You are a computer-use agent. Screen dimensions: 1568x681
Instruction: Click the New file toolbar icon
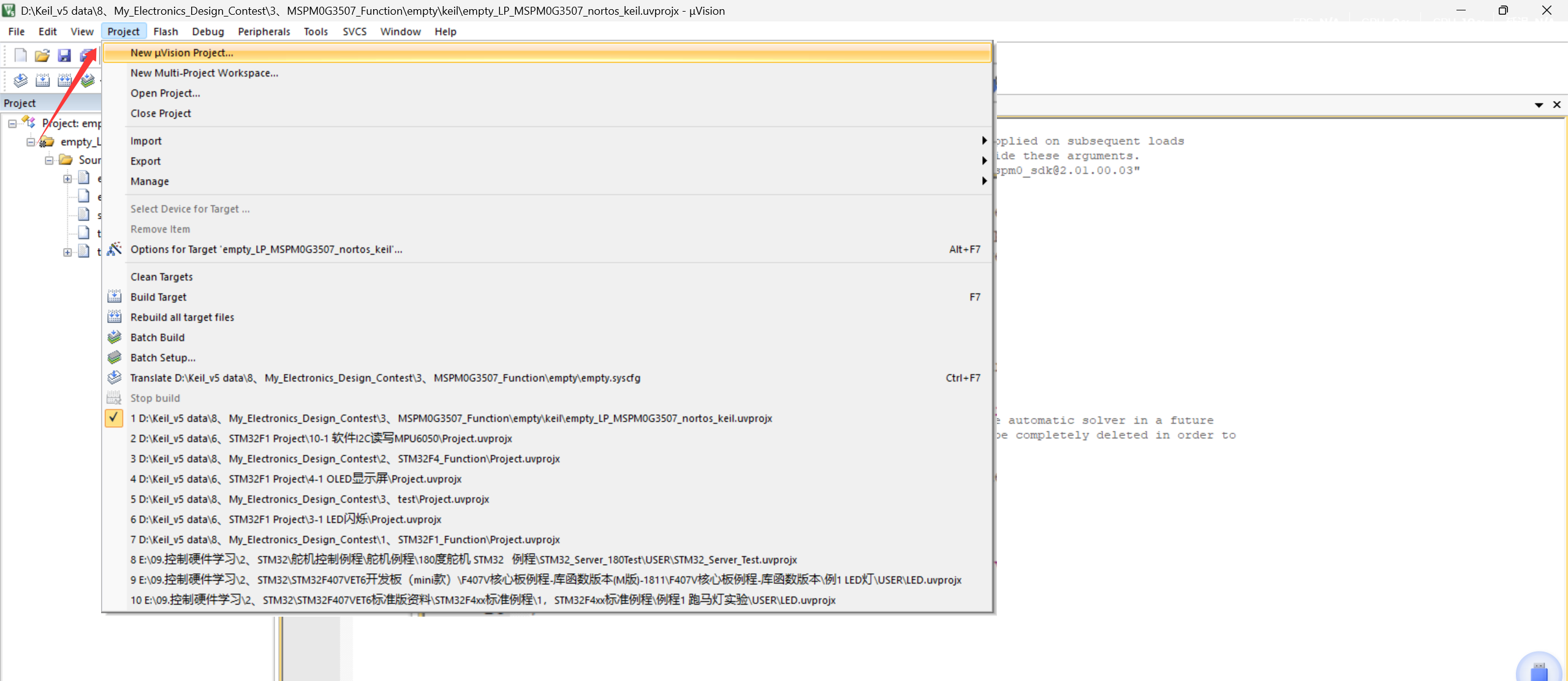pyautogui.click(x=20, y=56)
